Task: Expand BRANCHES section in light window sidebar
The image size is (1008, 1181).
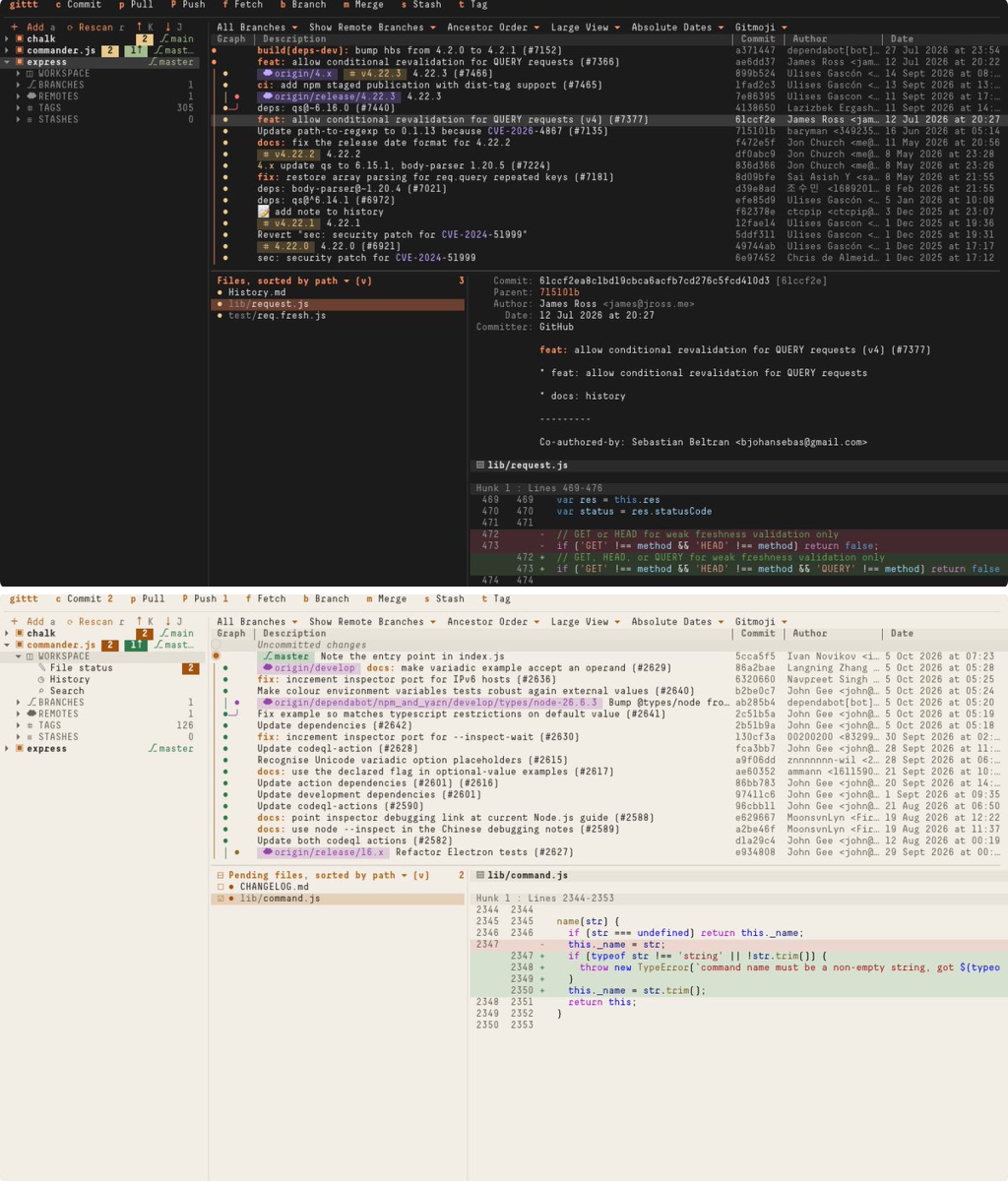Action: tap(19, 703)
